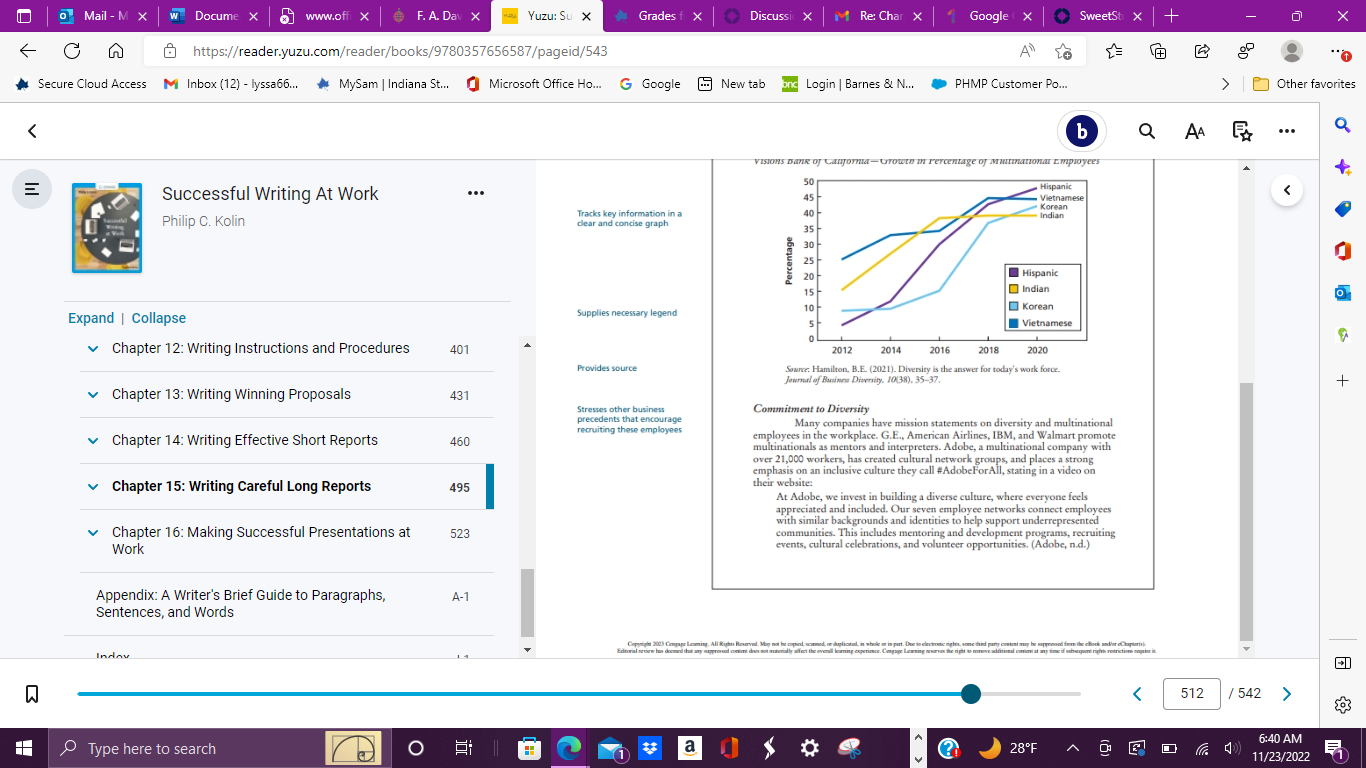Click the Expand link in the contents panel
This screenshot has width=1366, height=768.
[x=91, y=318]
